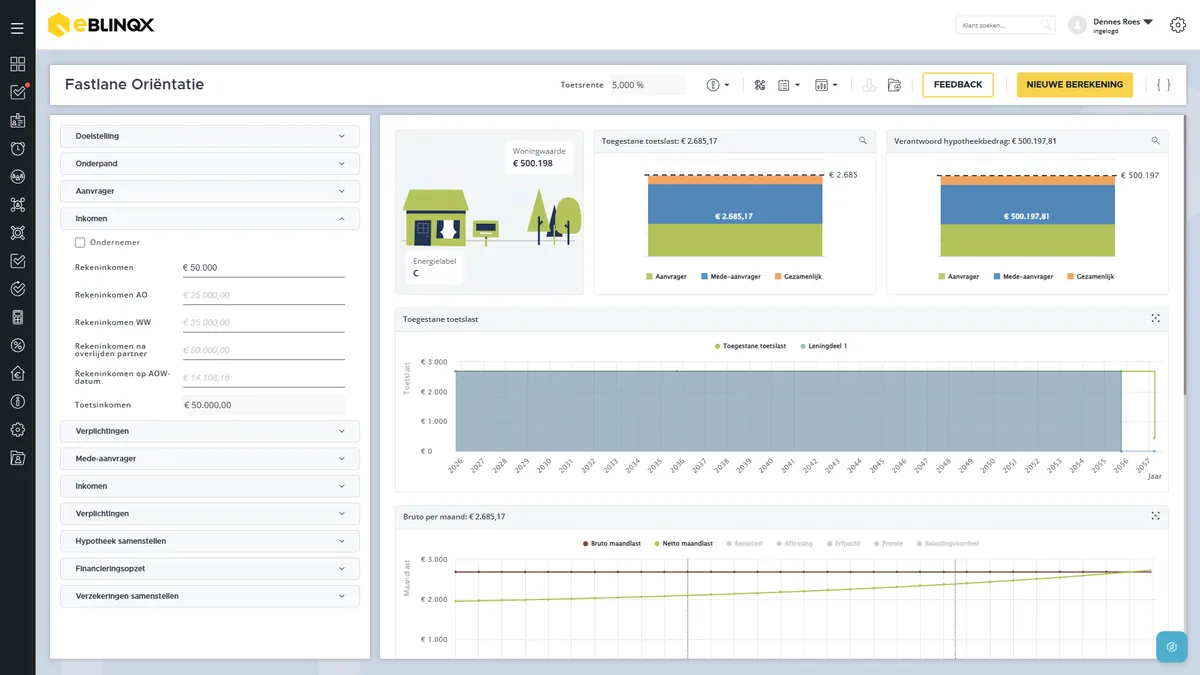Tick the Ondernemer checkbox
Screen dimensions: 1200x675
click(80, 242)
